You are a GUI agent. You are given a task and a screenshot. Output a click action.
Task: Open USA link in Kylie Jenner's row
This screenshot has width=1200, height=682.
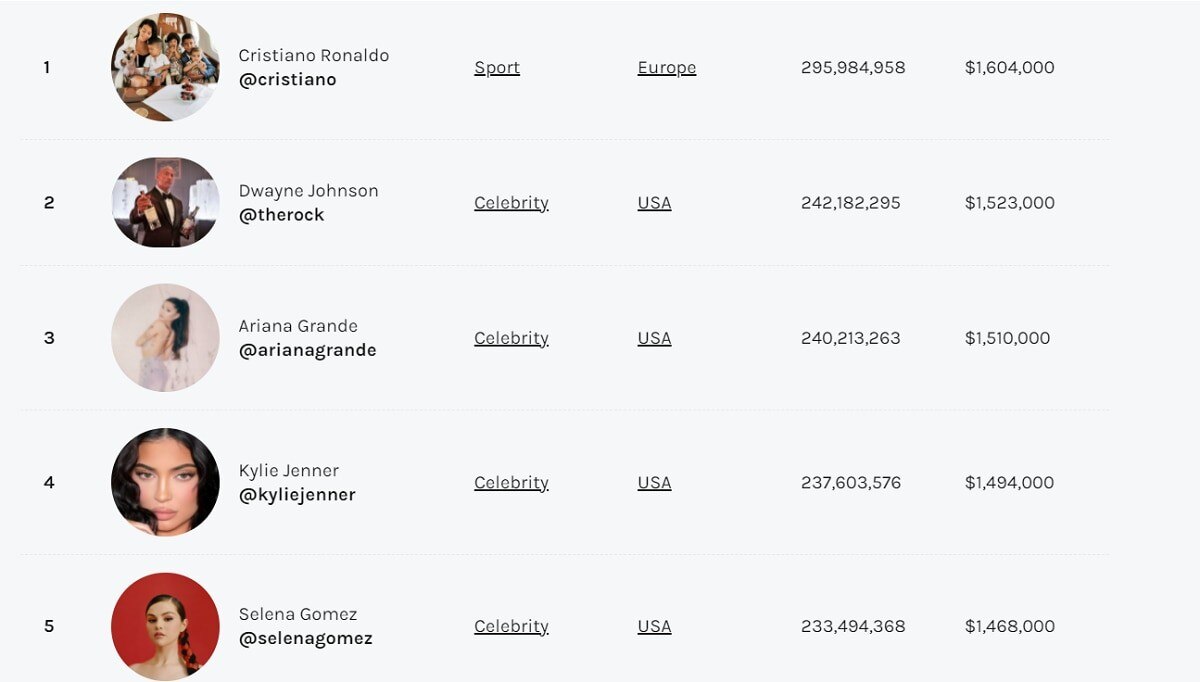pos(654,483)
